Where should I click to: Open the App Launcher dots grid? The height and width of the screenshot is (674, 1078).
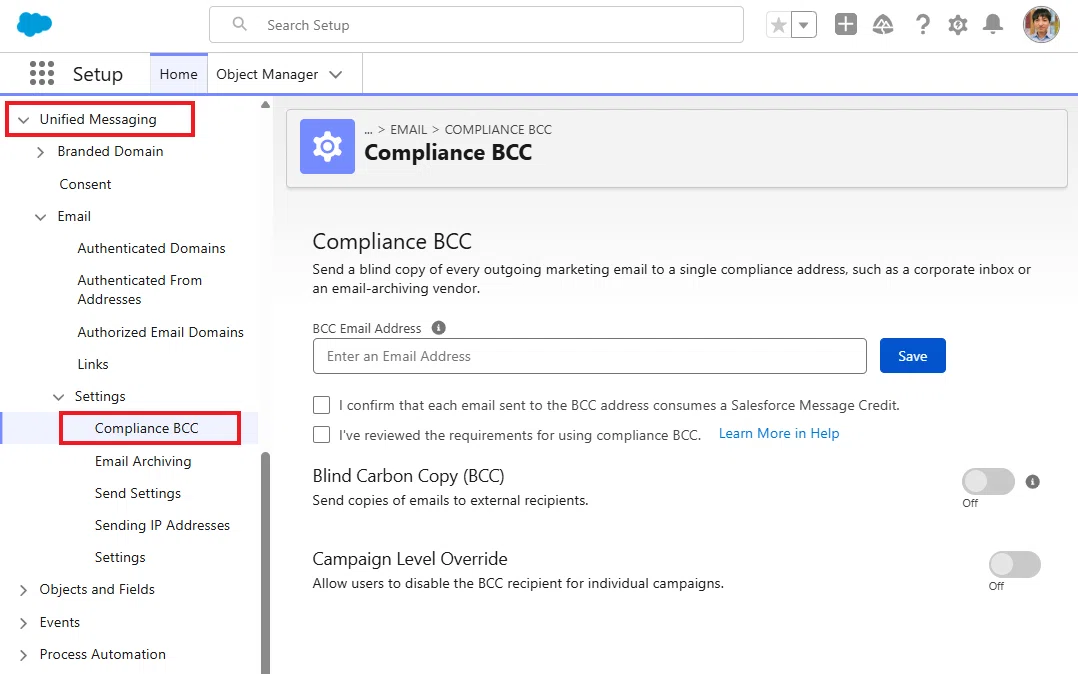tap(42, 73)
